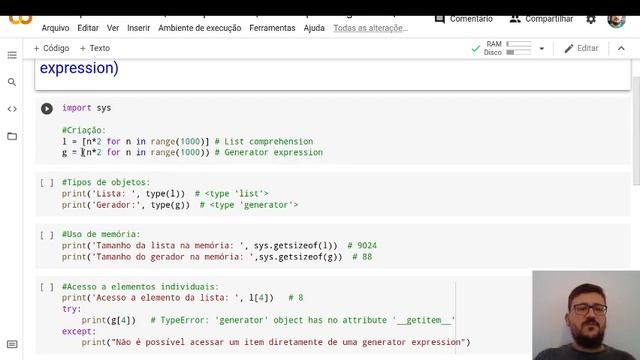Click the 'Acesso a elemento da lista' line

182,298
